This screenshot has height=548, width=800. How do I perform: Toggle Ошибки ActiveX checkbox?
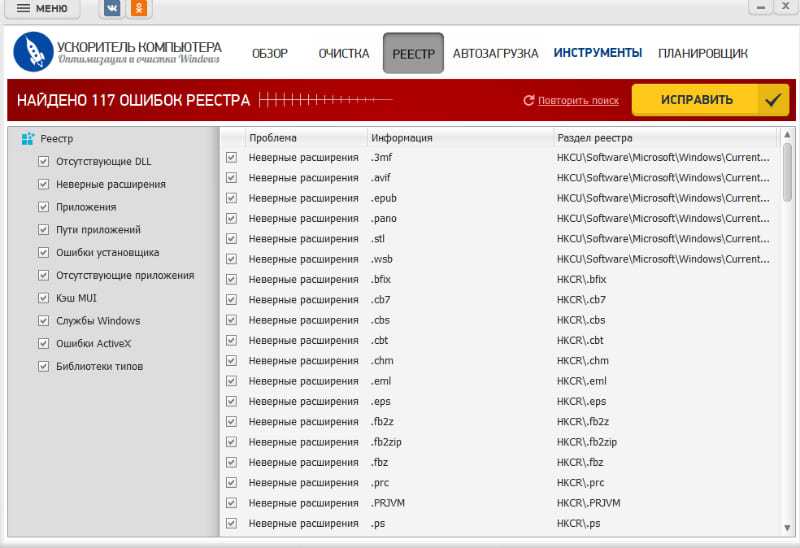pyautogui.click(x=43, y=343)
